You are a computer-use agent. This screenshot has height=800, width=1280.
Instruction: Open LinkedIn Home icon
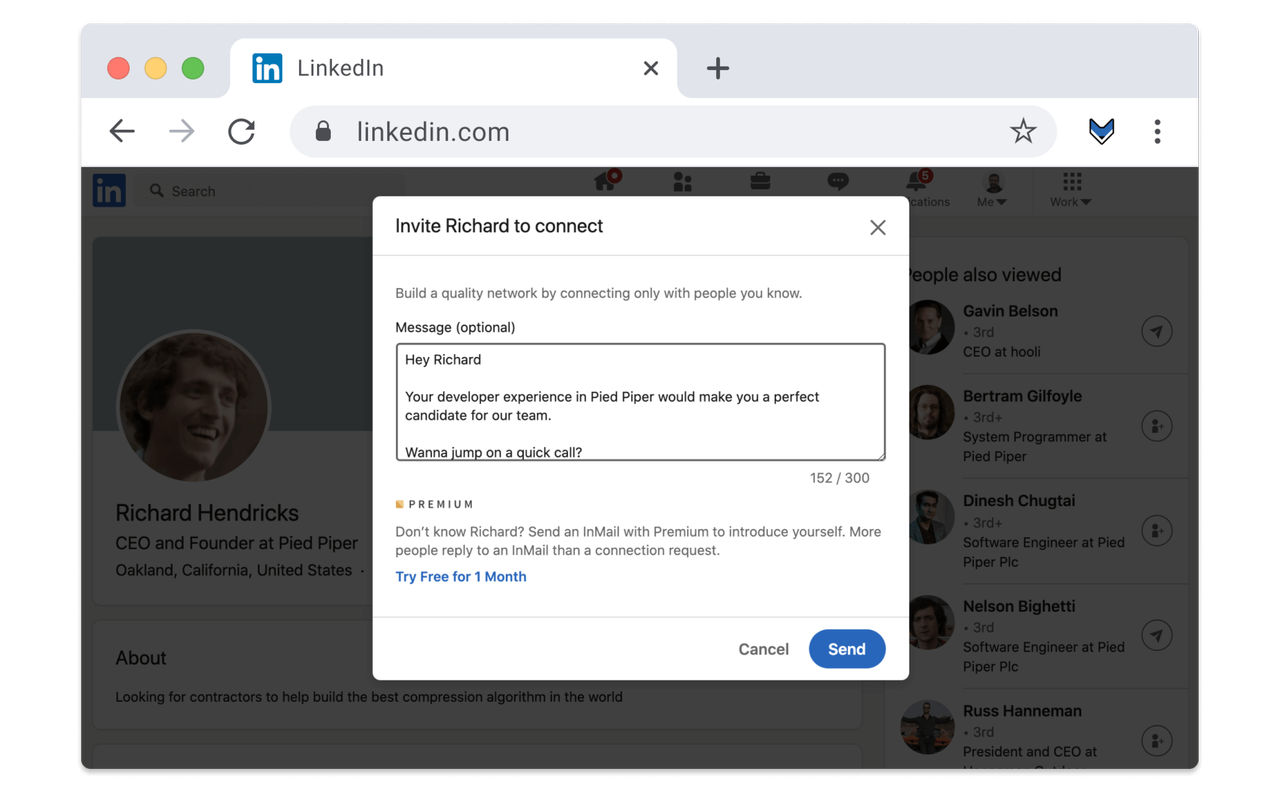click(606, 181)
